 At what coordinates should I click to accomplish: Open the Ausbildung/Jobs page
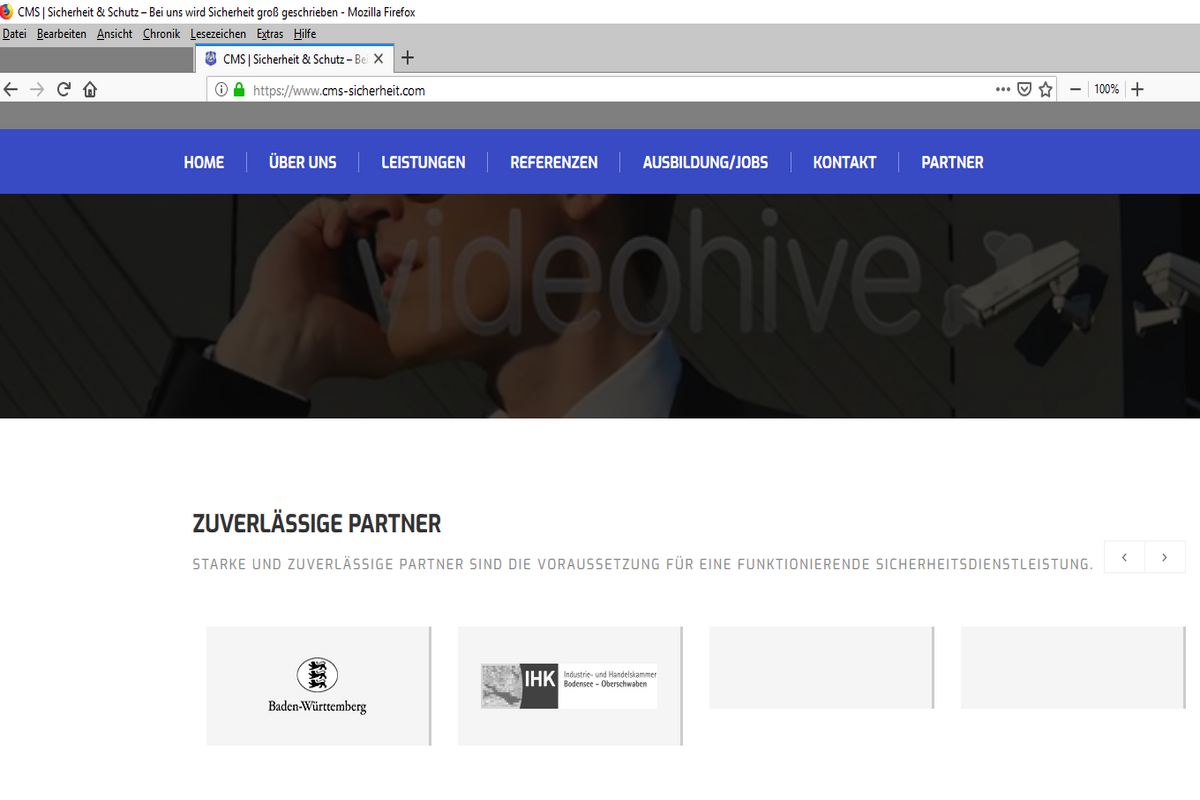705,162
